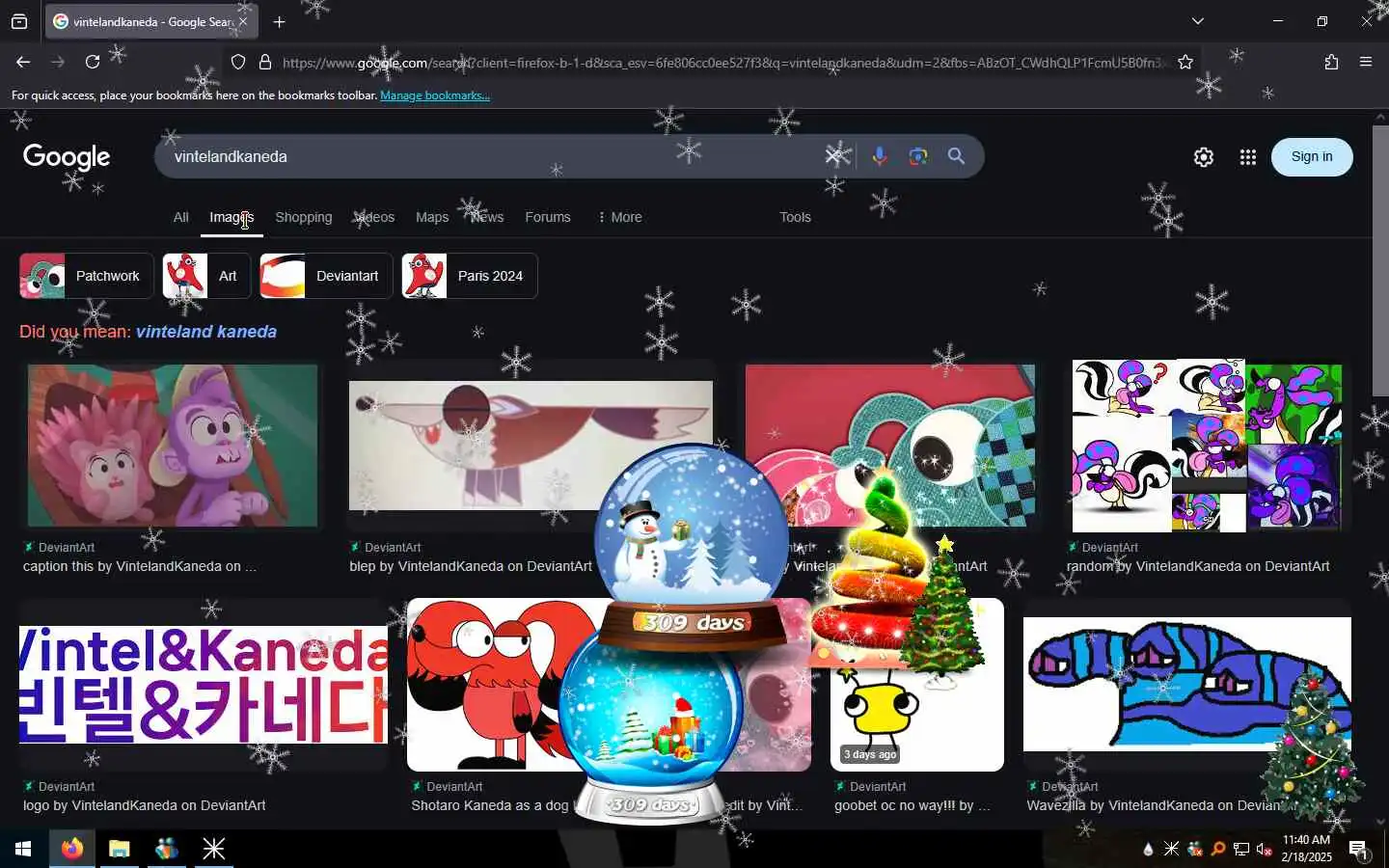Image resolution: width=1389 pixels, height=868 pixels.
Task: Click the 'vinteland kaneda' suggestion link
Action: click(x=206, y=332)
